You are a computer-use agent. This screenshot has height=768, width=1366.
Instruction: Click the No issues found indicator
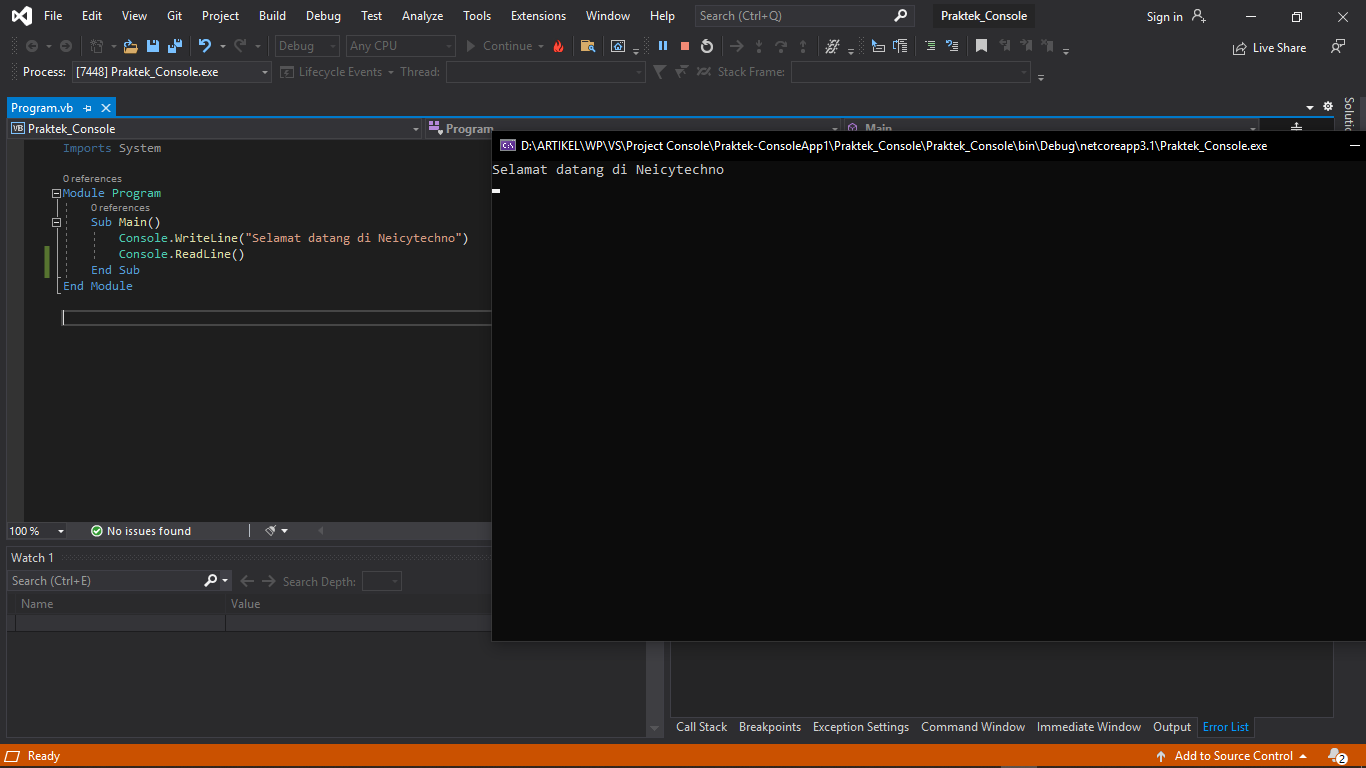141,531
